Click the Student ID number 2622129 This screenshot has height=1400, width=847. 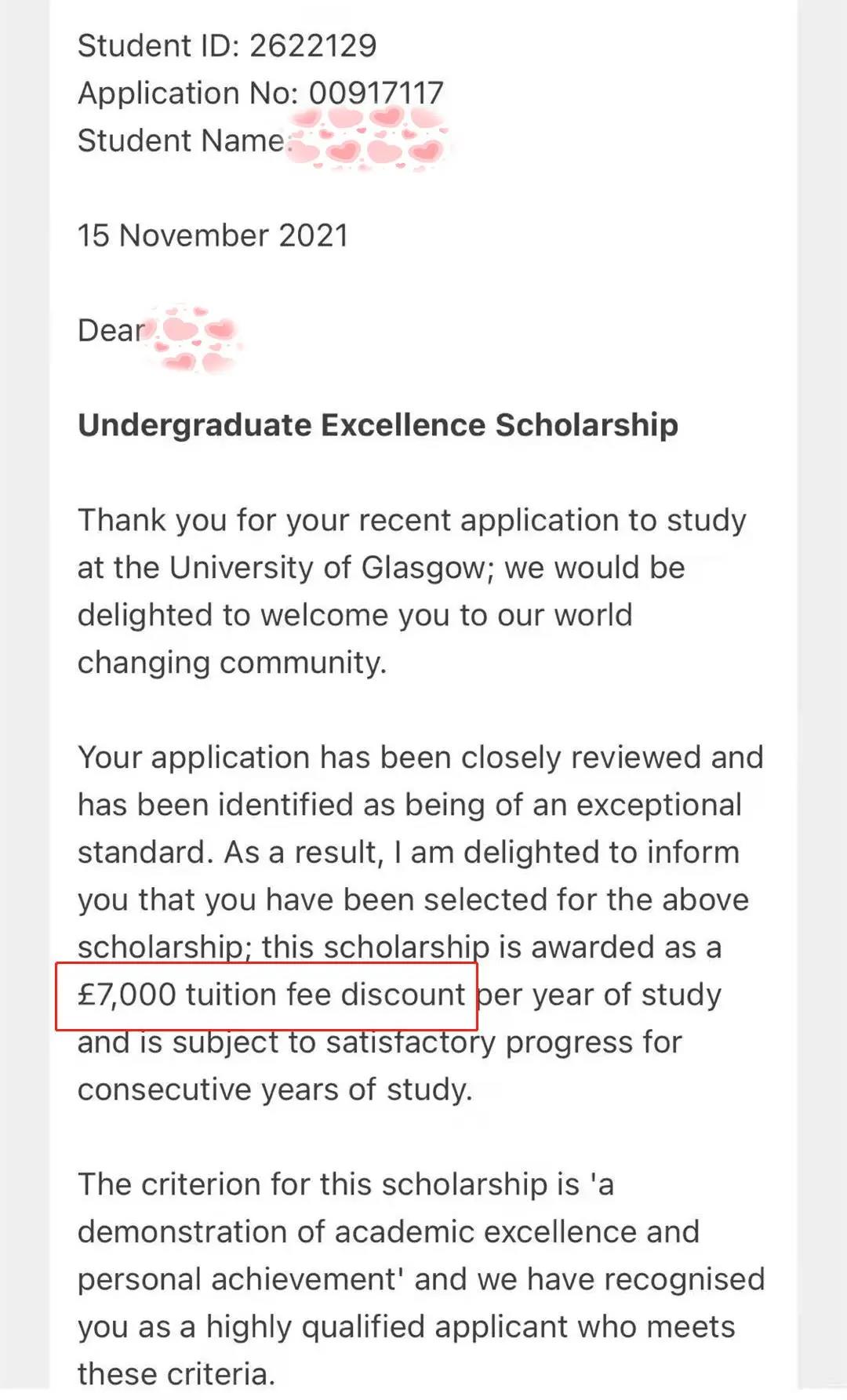[x=313, y=45]
